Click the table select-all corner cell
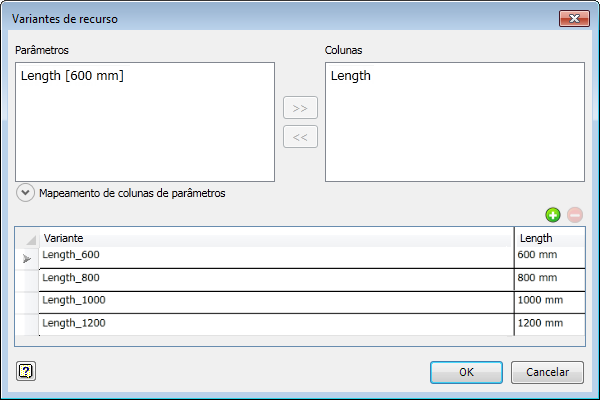Image resolution: width=600 pixels, height=400 pixels. click(27, 238)
